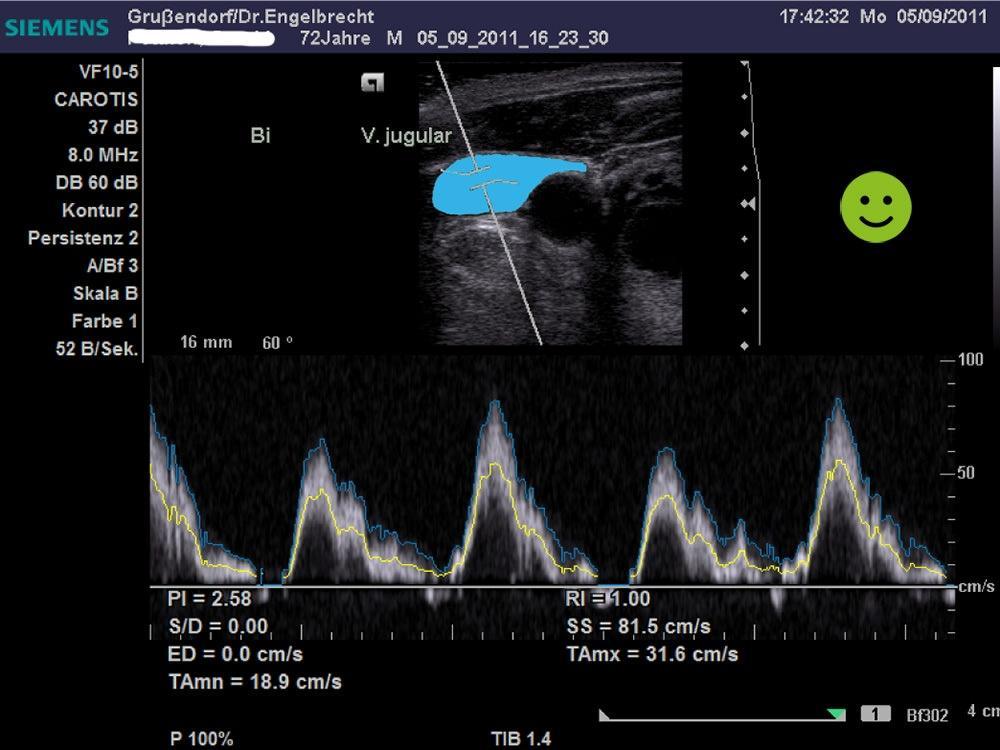Image resolution: width=1000 pixels, height=750 pixels.
Task: Click the SIEMENS logo
Action: tap(57, 27)
